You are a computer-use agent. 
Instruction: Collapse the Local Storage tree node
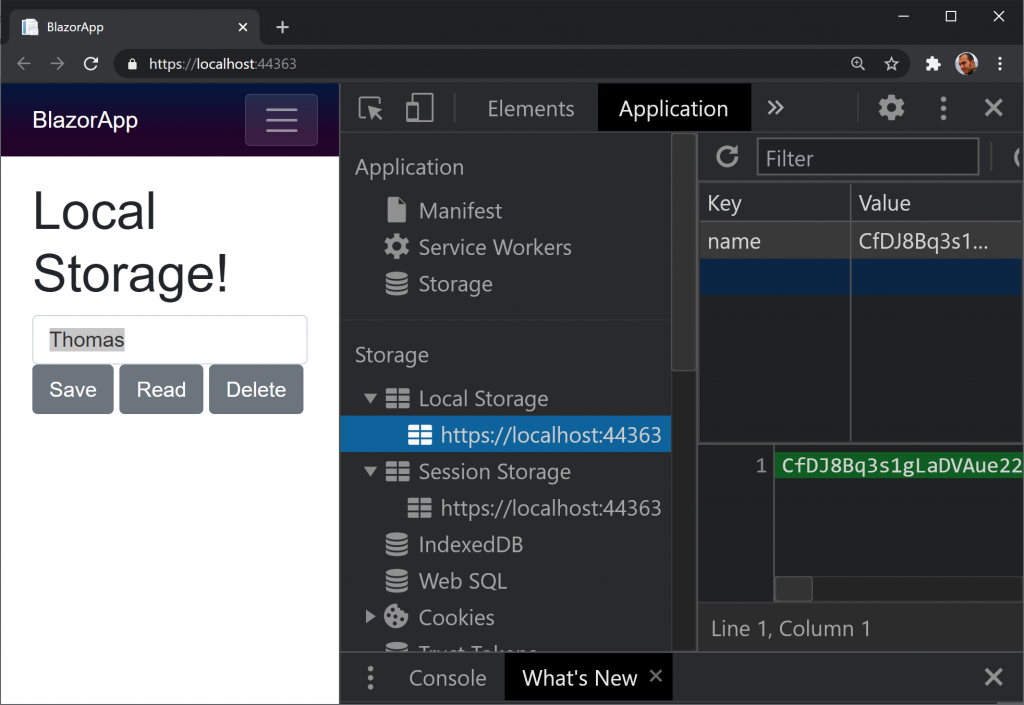pos(370,398)
